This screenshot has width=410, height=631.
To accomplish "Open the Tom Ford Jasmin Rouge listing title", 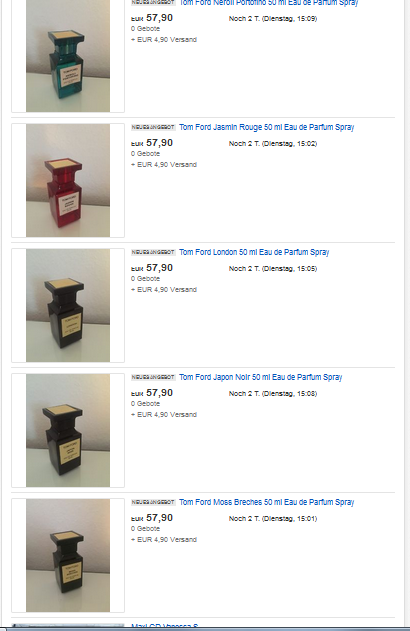I will (x=266, y=127).
